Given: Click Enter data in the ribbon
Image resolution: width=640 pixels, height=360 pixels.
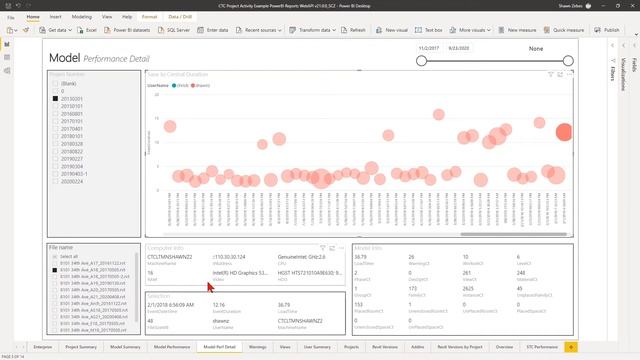Looking at the screenshot, I should (x=213, y=30).
